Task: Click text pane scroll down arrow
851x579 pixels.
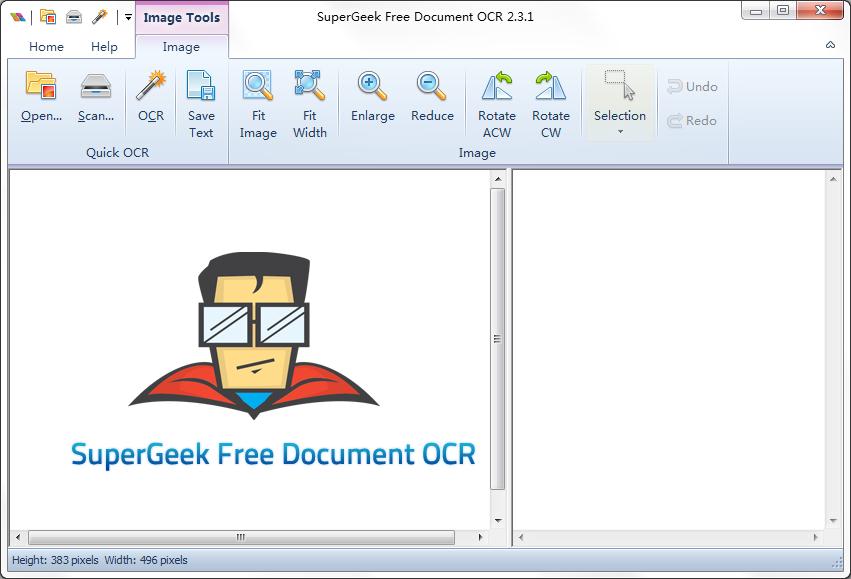Action: click(833, 521)
